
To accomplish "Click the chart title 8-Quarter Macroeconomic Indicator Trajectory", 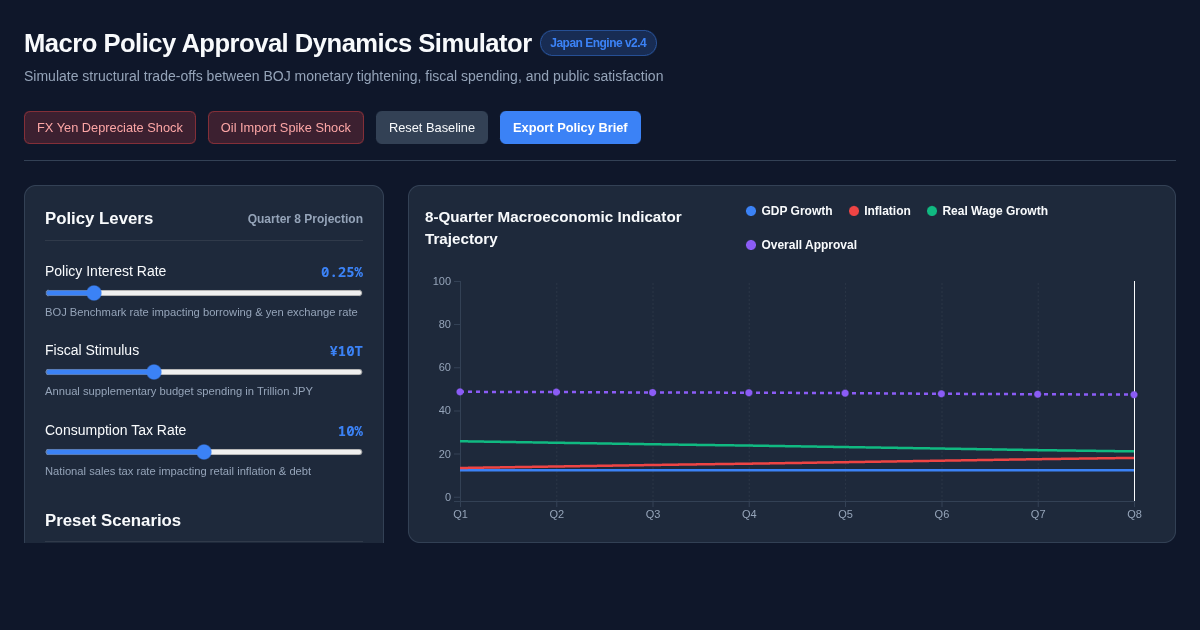I will point(553,228).
